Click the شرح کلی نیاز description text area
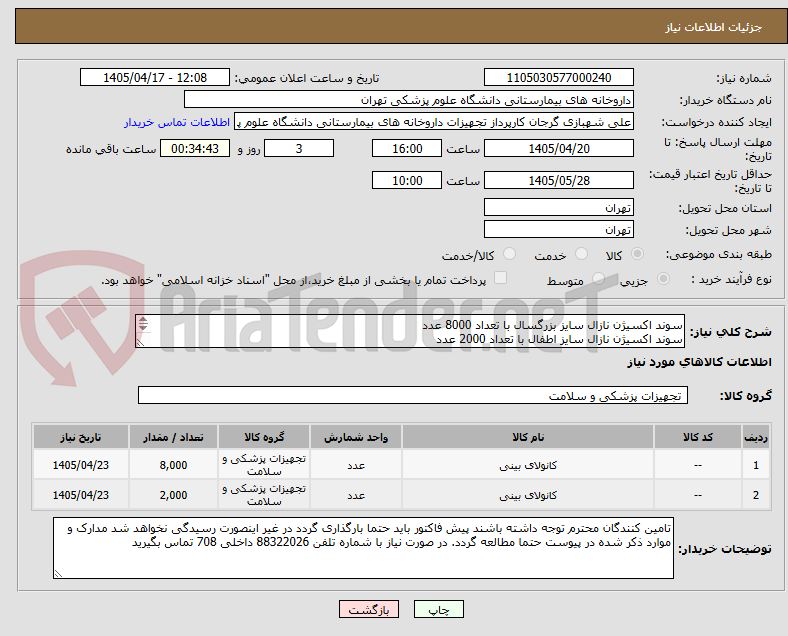 point(410,332)
